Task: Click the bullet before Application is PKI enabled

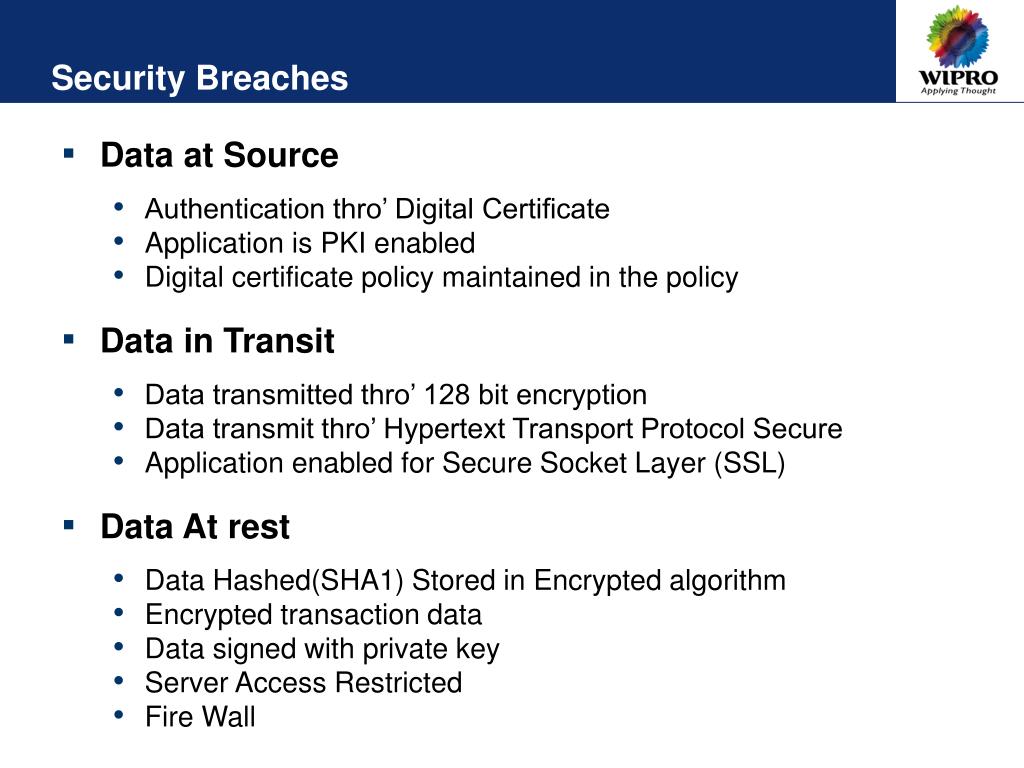Action: tap(119, 241)
